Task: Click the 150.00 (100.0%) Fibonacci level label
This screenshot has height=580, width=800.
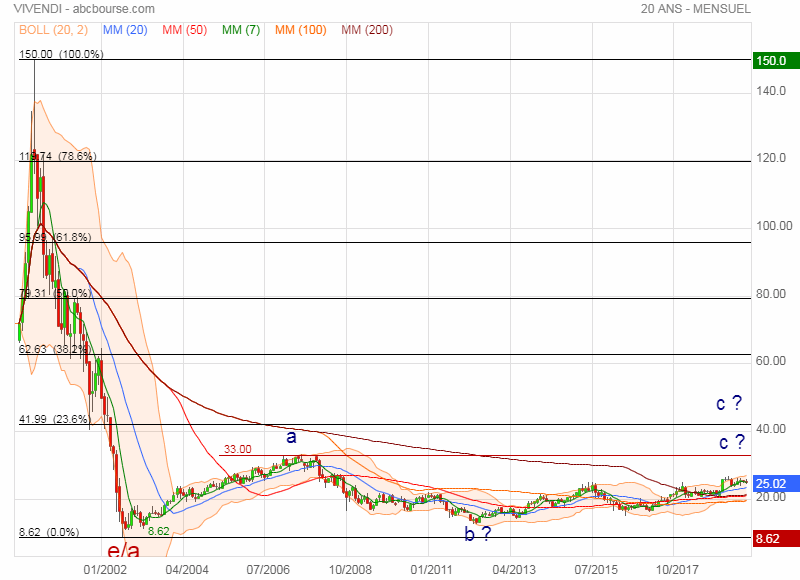Action: (61, 54)
